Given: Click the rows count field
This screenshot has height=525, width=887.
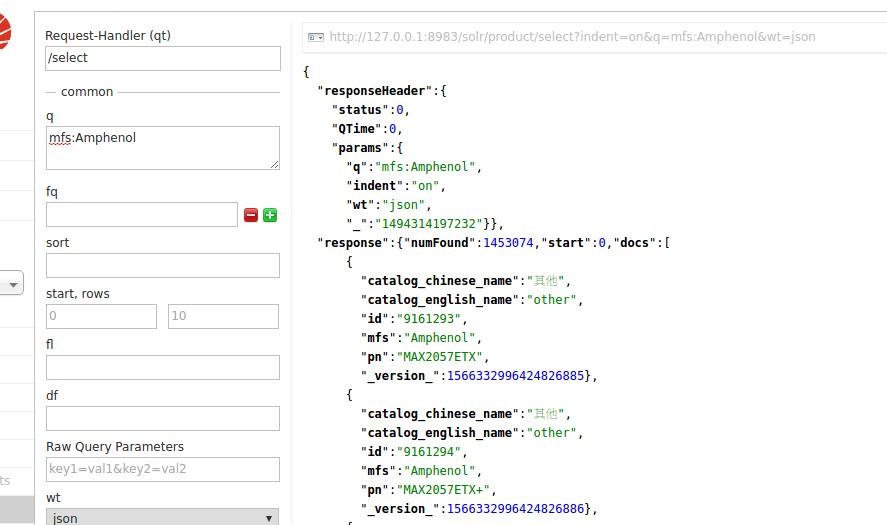Looking at the screenshot, I should pos(223,316).
